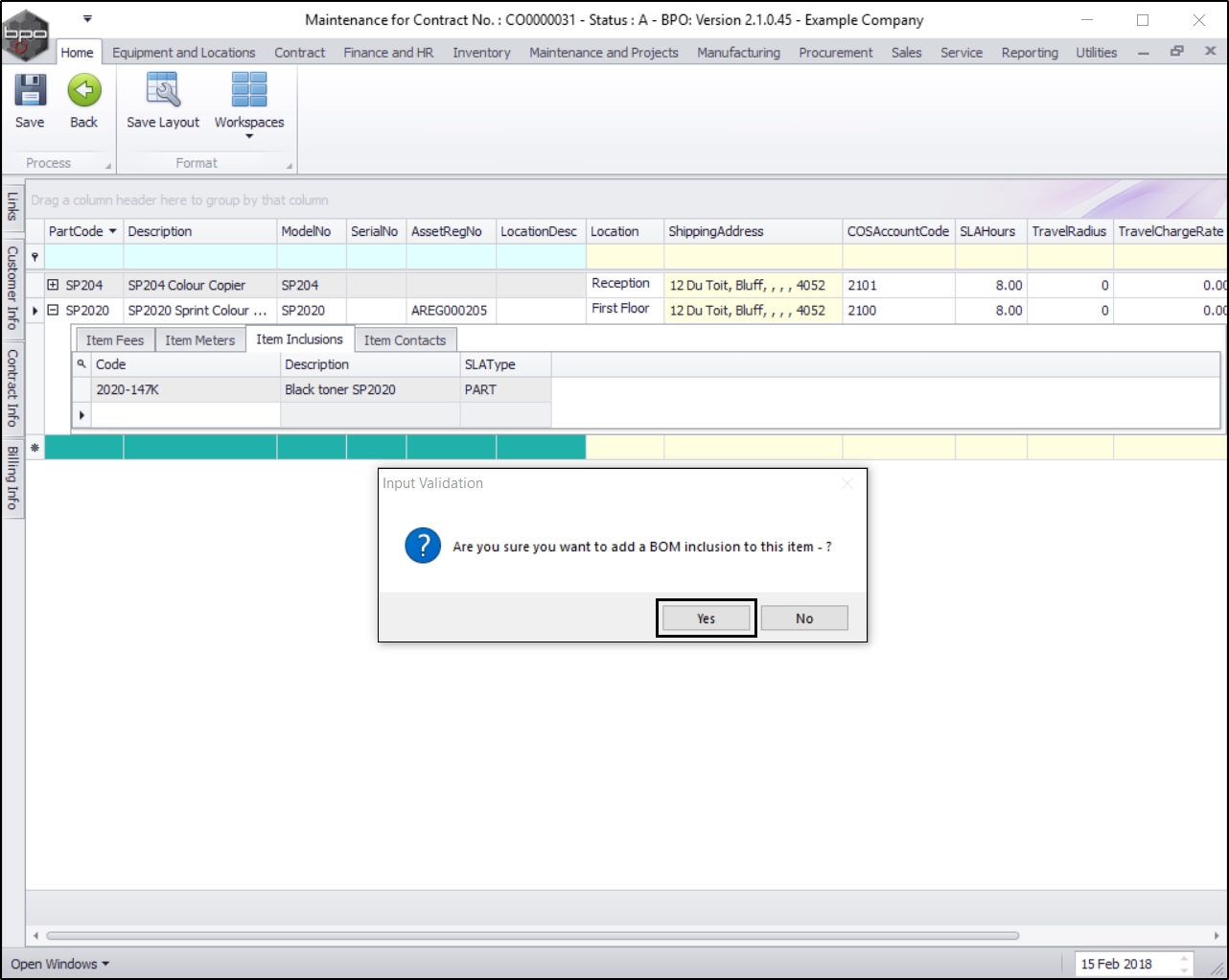Switch to the Contract ribbon tab
Image resolution: width=1229 pixels, height=980 pixels.
(300, 53)
